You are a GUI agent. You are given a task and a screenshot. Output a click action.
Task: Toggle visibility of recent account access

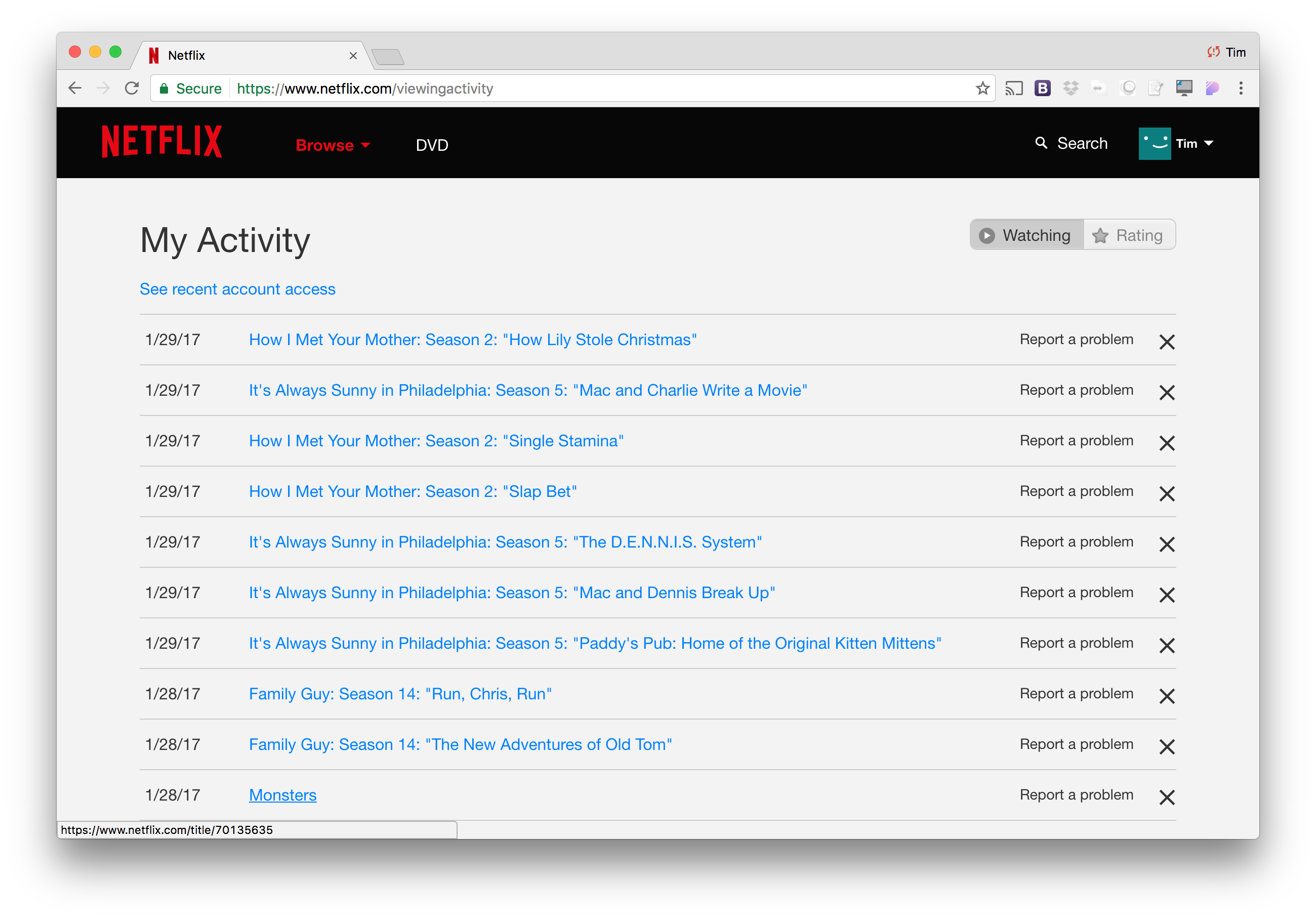[x=237, y=288]
